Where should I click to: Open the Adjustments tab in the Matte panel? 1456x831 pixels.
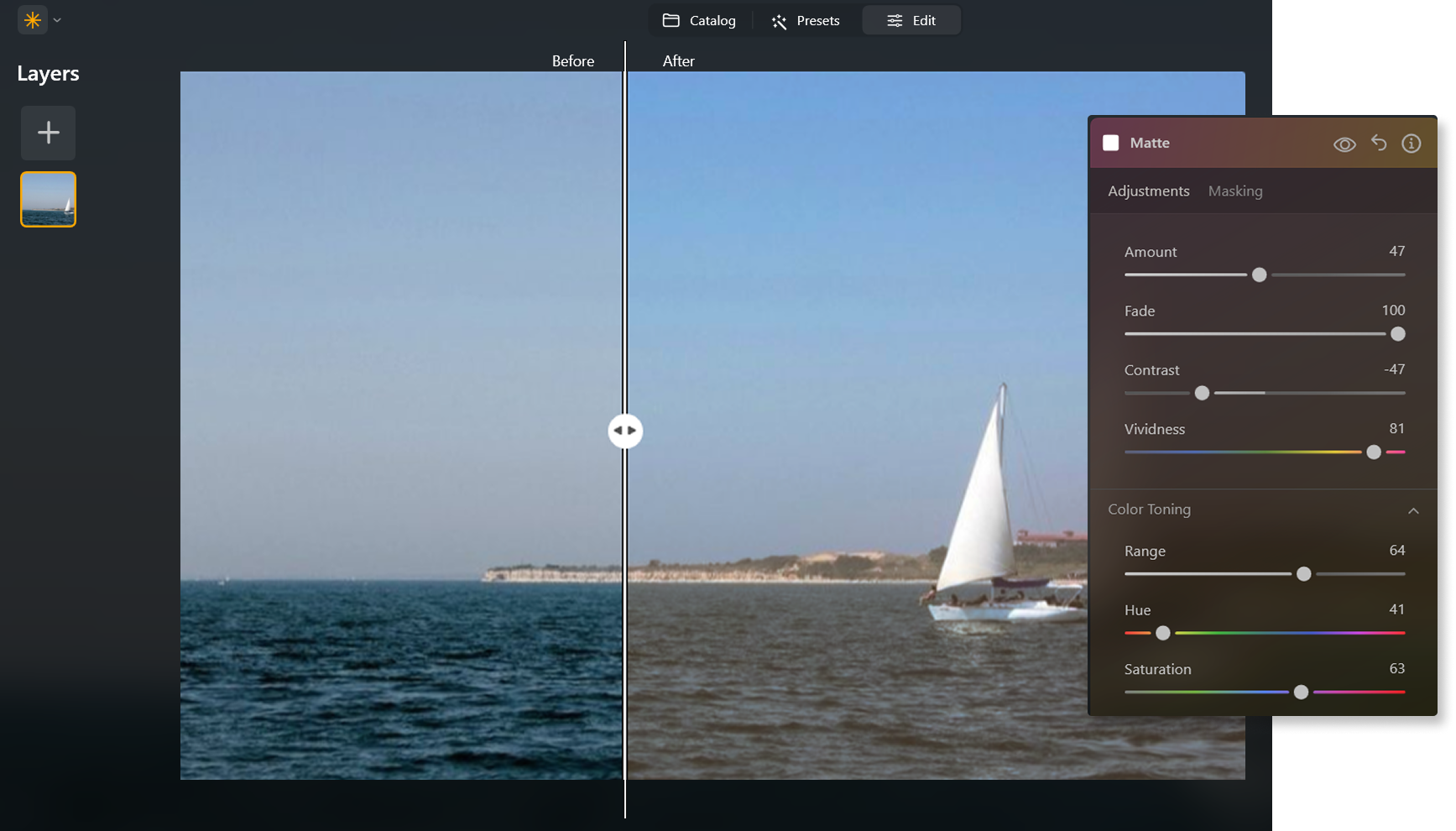coord(1149,191)
